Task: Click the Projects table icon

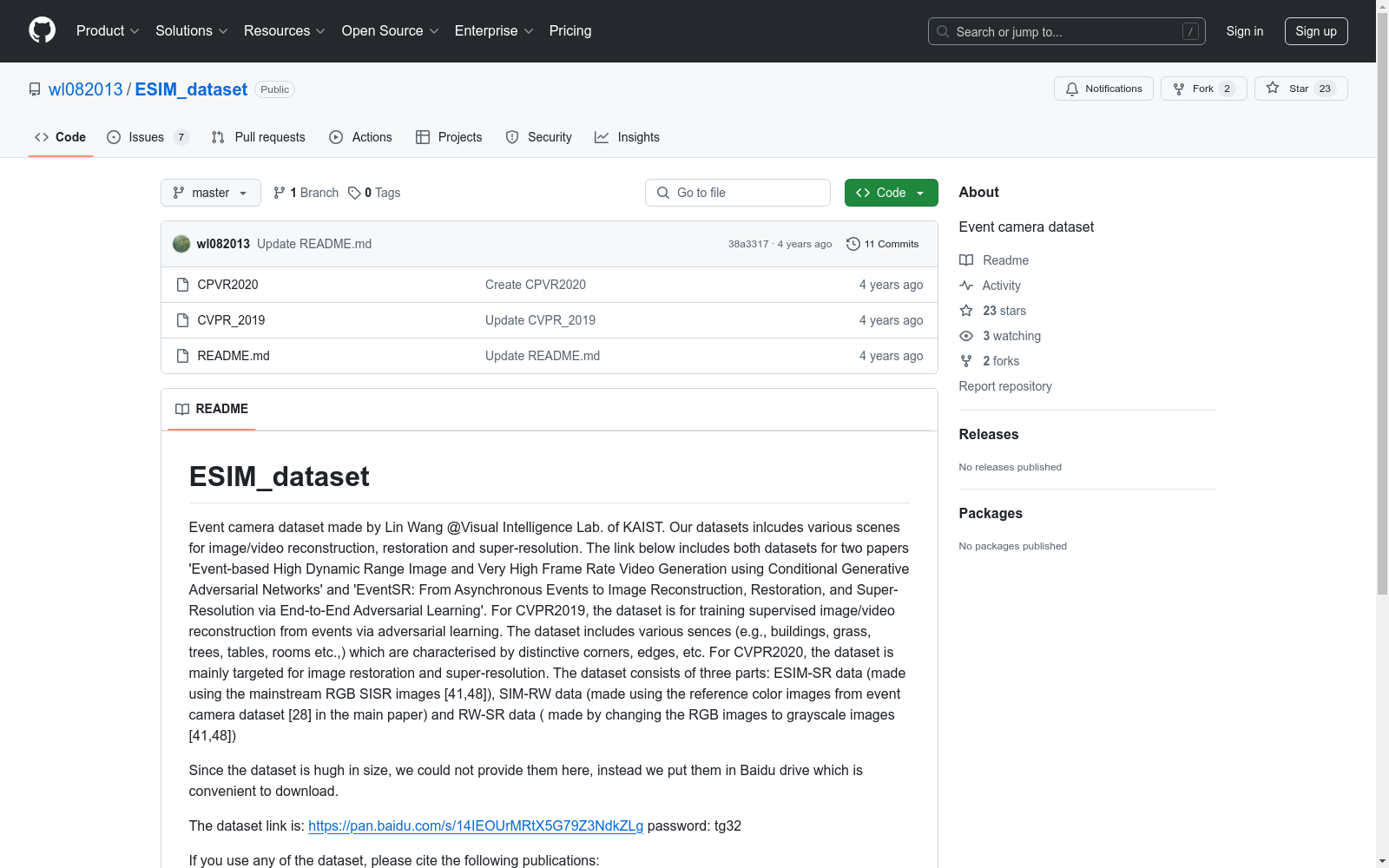Action: click(x=423, y=137)
